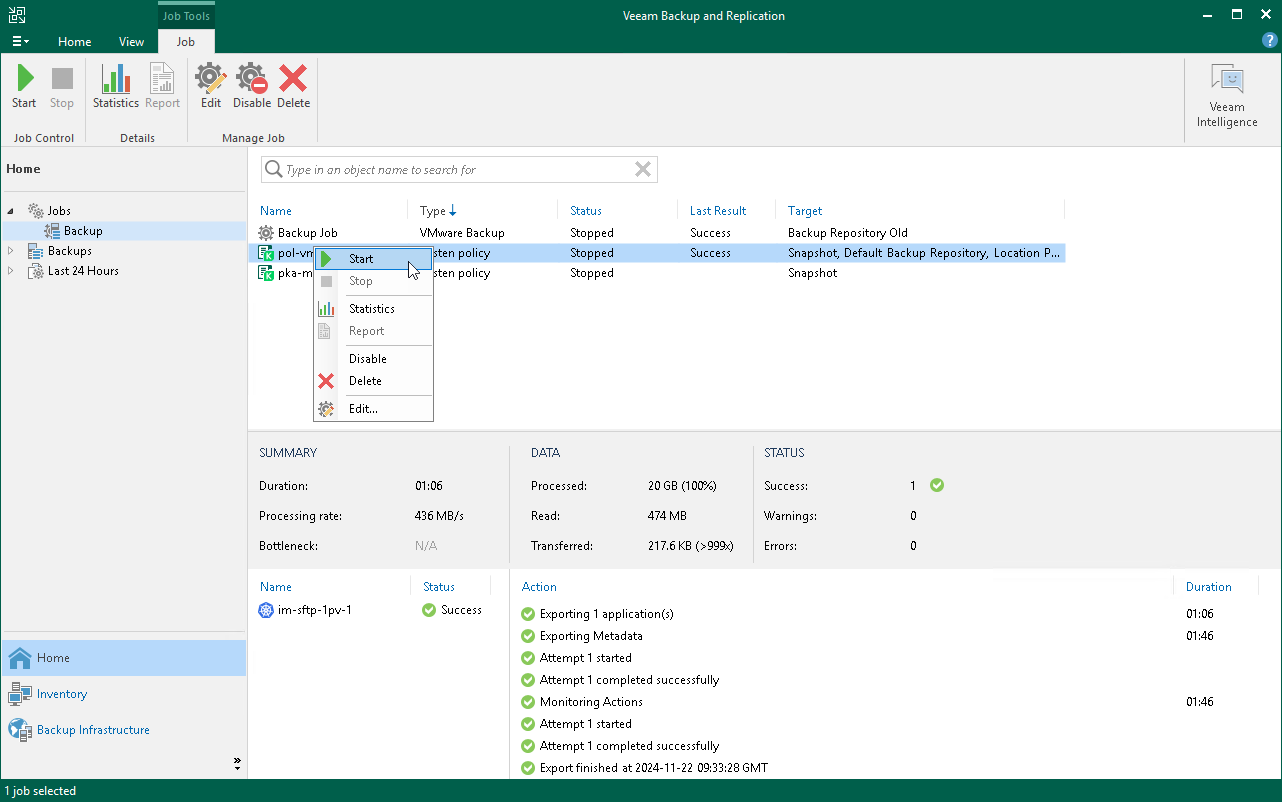Collapse the Jobs tree node

click(12, 211)
